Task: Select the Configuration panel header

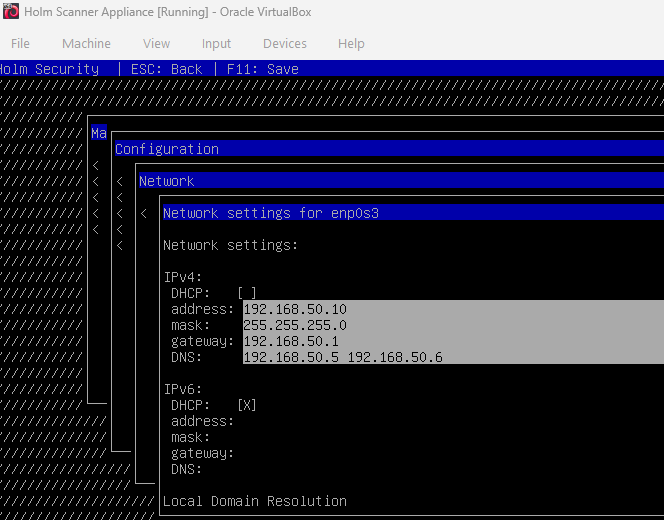Action: point(389,149)
